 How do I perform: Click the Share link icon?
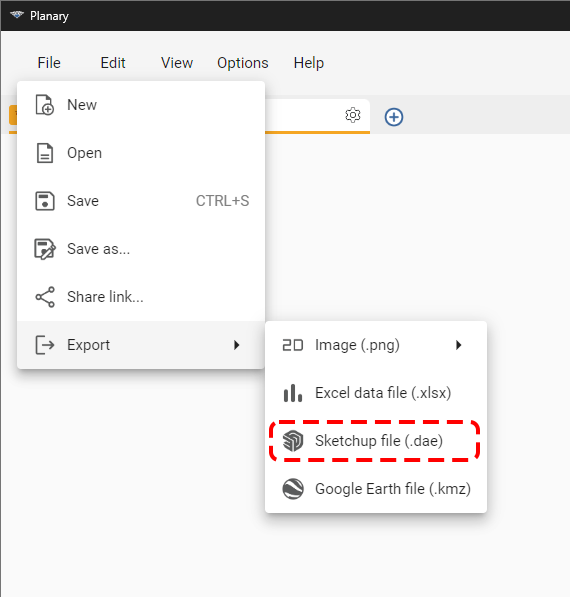[45, 297]
